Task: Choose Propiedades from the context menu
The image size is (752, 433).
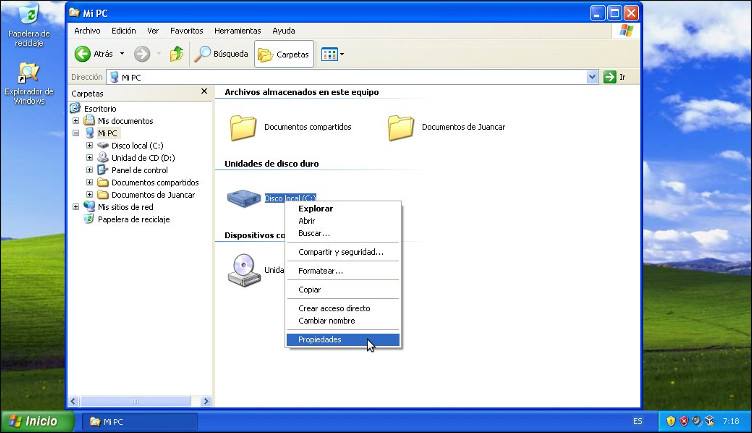Action: point(320,340)
